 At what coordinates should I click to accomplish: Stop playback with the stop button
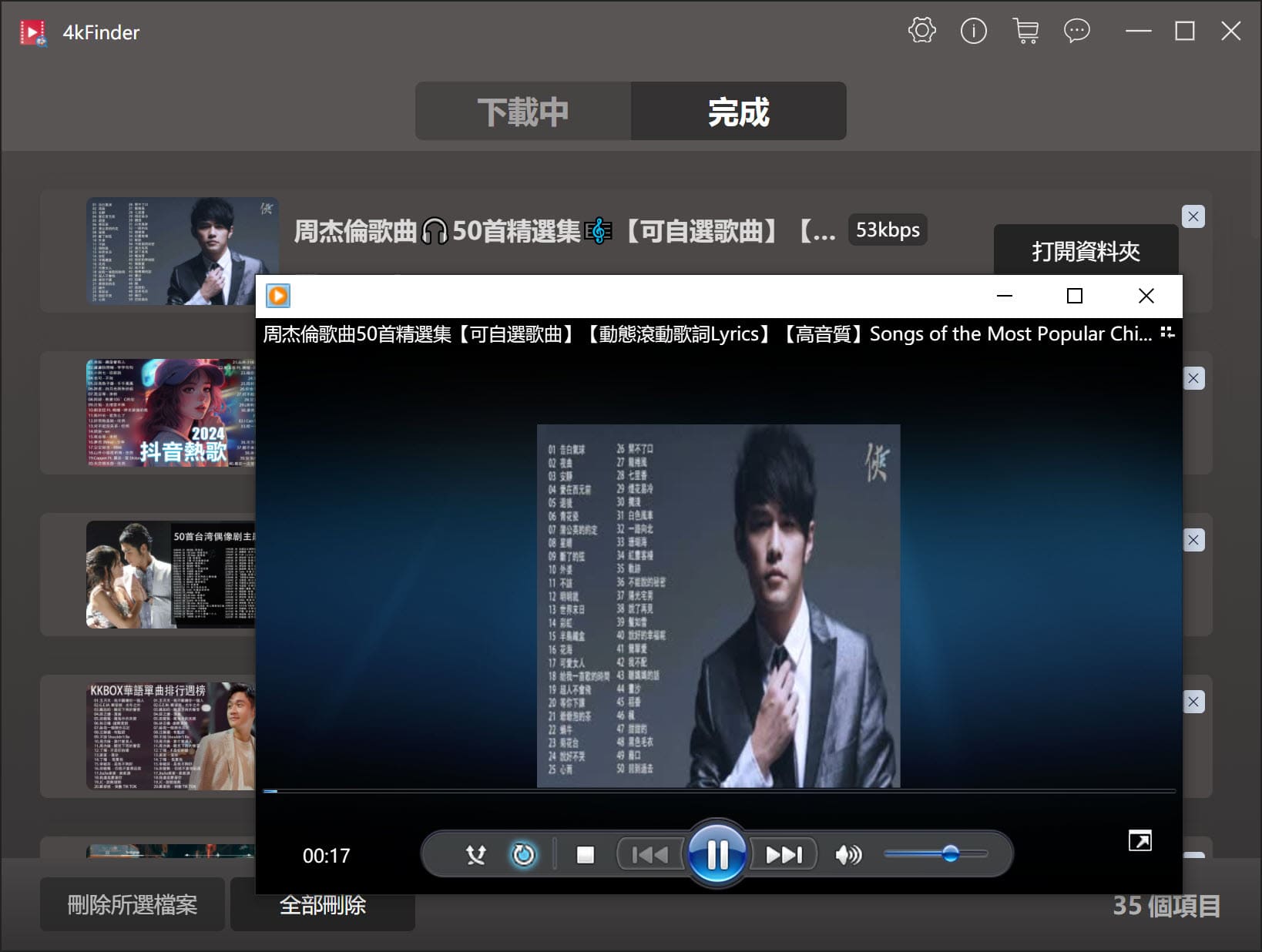point(586,855)
